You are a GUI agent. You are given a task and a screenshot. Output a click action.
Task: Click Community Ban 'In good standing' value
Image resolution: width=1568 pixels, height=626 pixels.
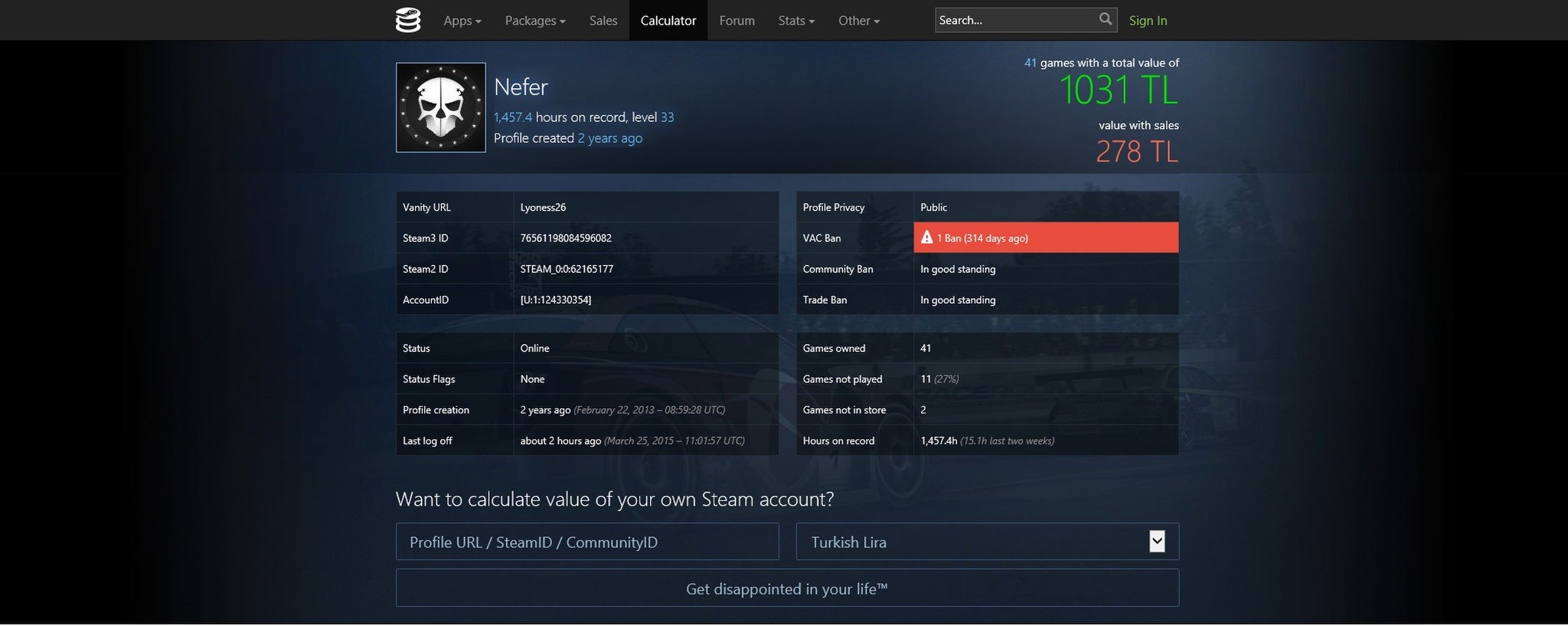coord(958,269)
